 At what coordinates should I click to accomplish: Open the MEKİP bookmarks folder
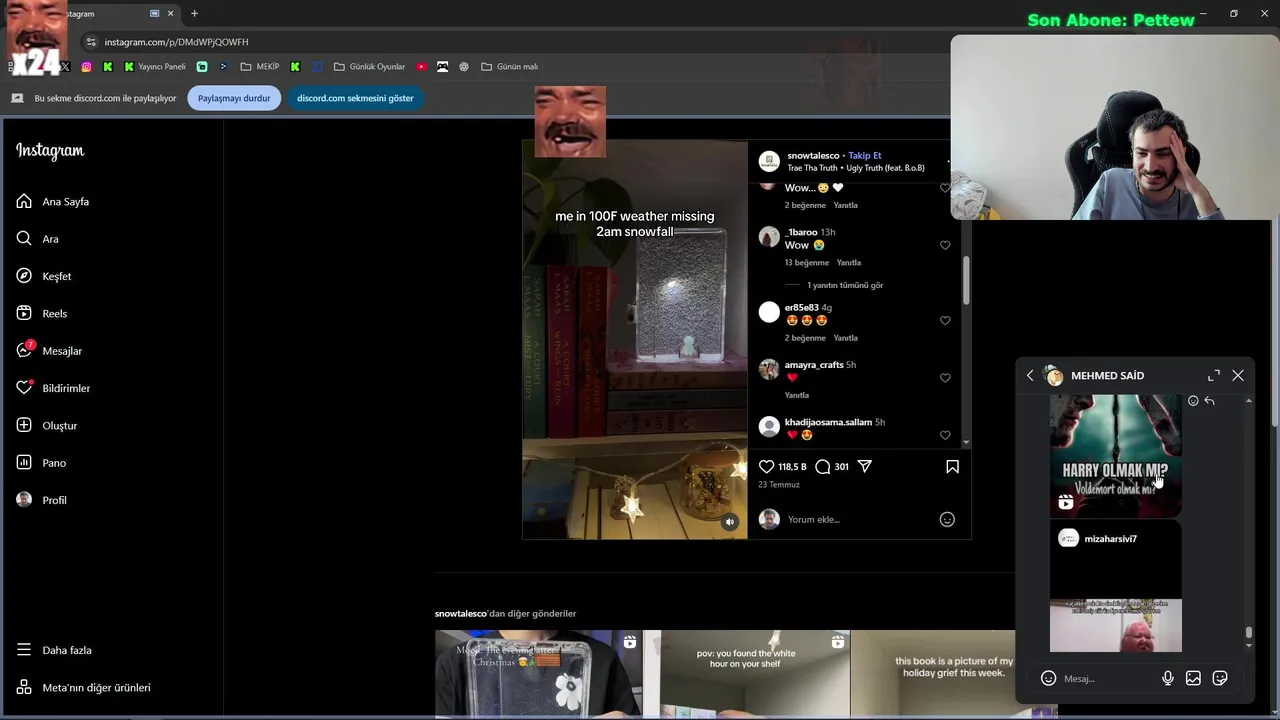click(260, 67)
